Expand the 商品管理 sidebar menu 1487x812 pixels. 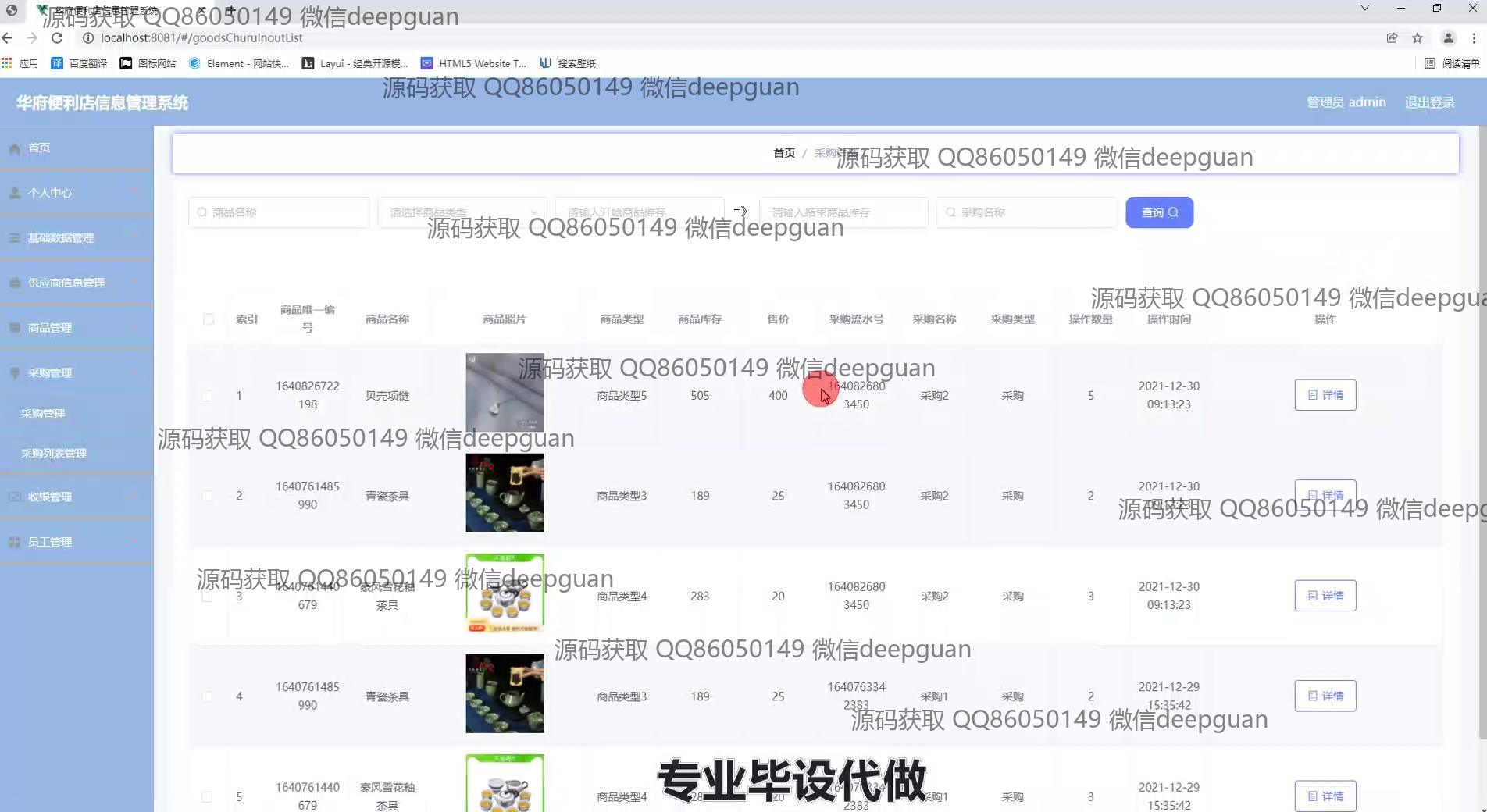[77, 328]
